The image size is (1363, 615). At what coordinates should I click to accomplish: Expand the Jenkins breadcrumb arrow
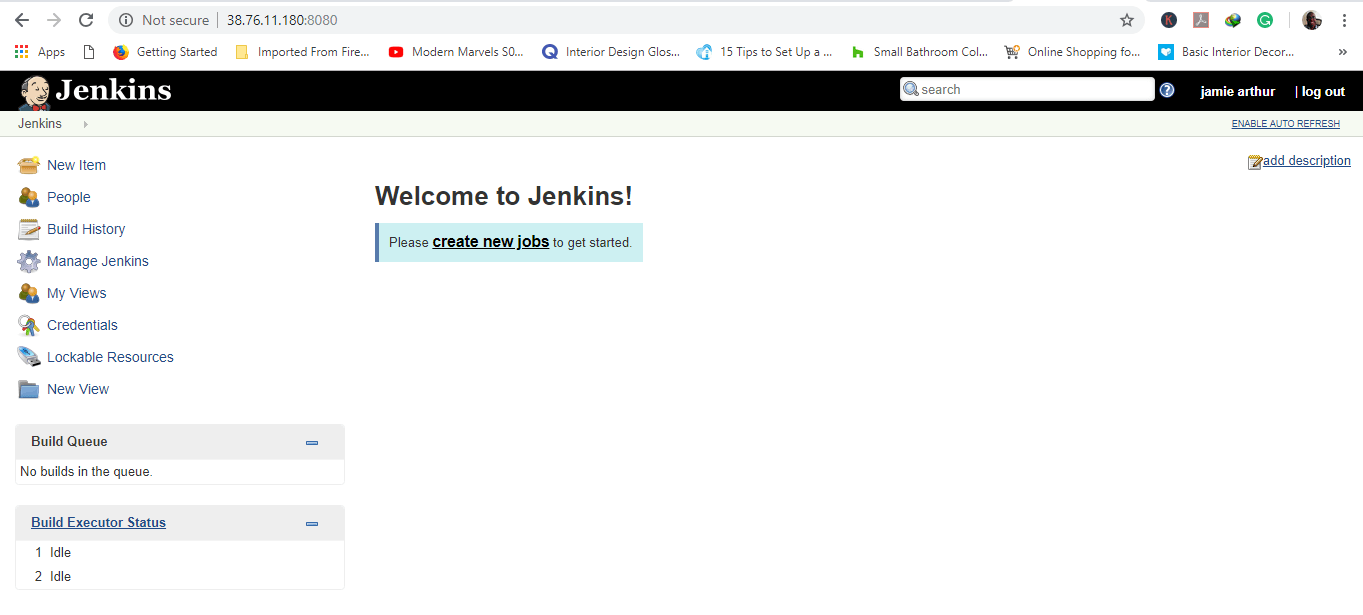point(86,124)
